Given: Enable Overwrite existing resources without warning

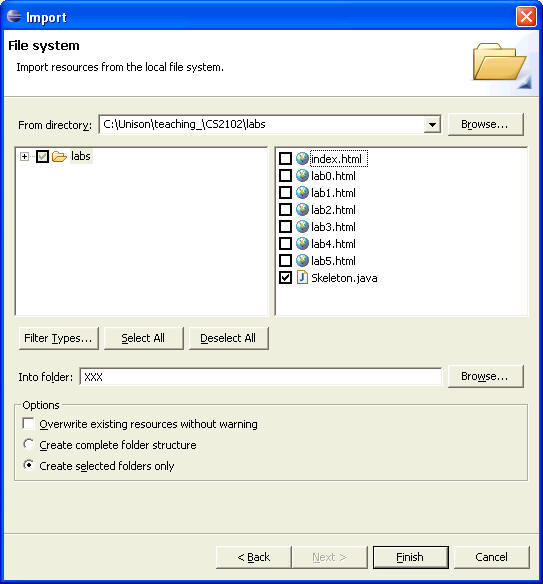Looking at the screenshot, I should 28,423.
